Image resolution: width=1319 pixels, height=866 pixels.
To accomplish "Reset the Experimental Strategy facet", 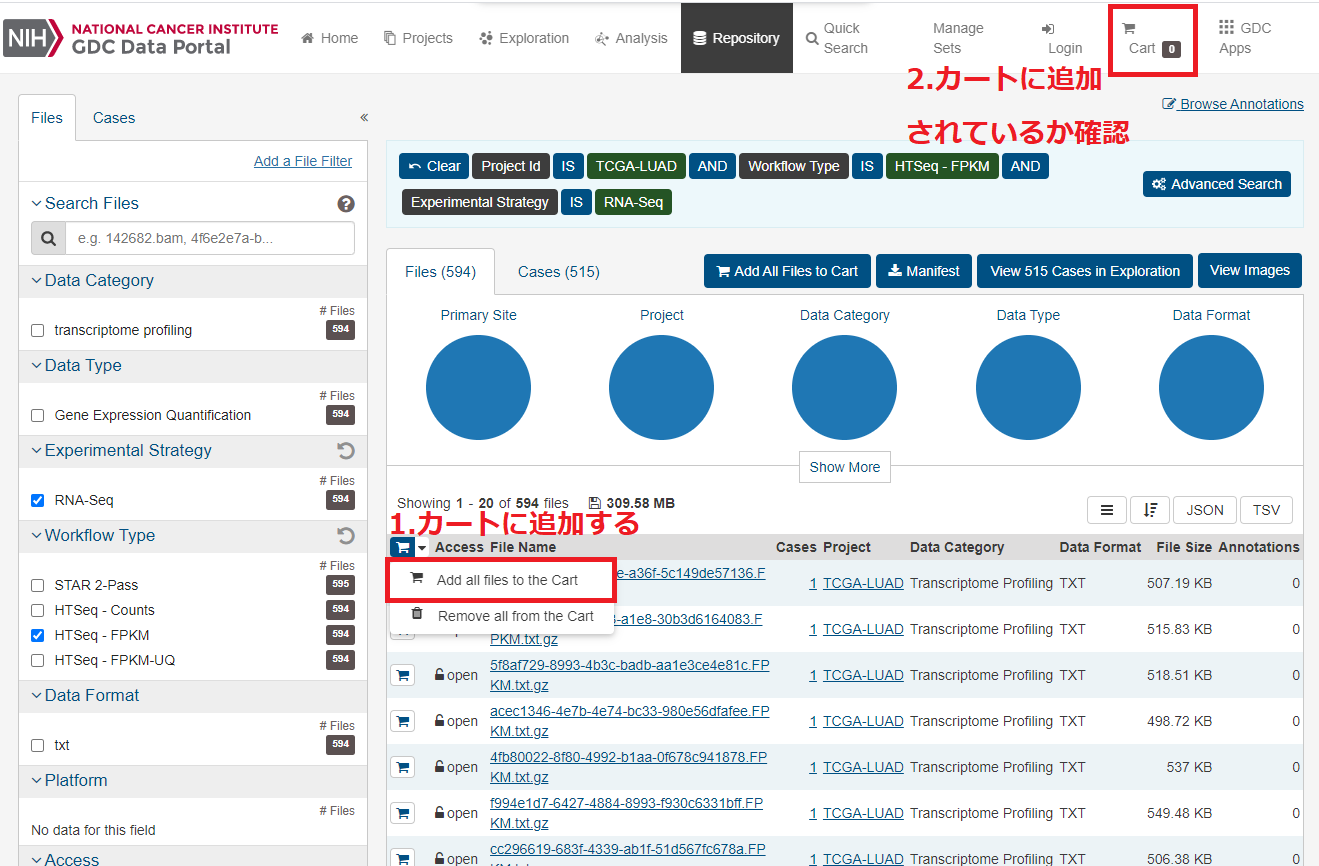I will 346,451.
